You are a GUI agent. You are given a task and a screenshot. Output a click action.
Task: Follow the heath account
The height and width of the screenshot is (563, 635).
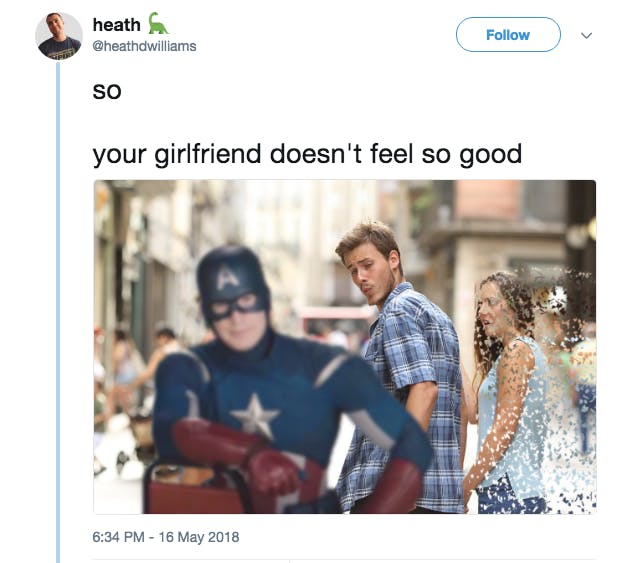[508, 35]
